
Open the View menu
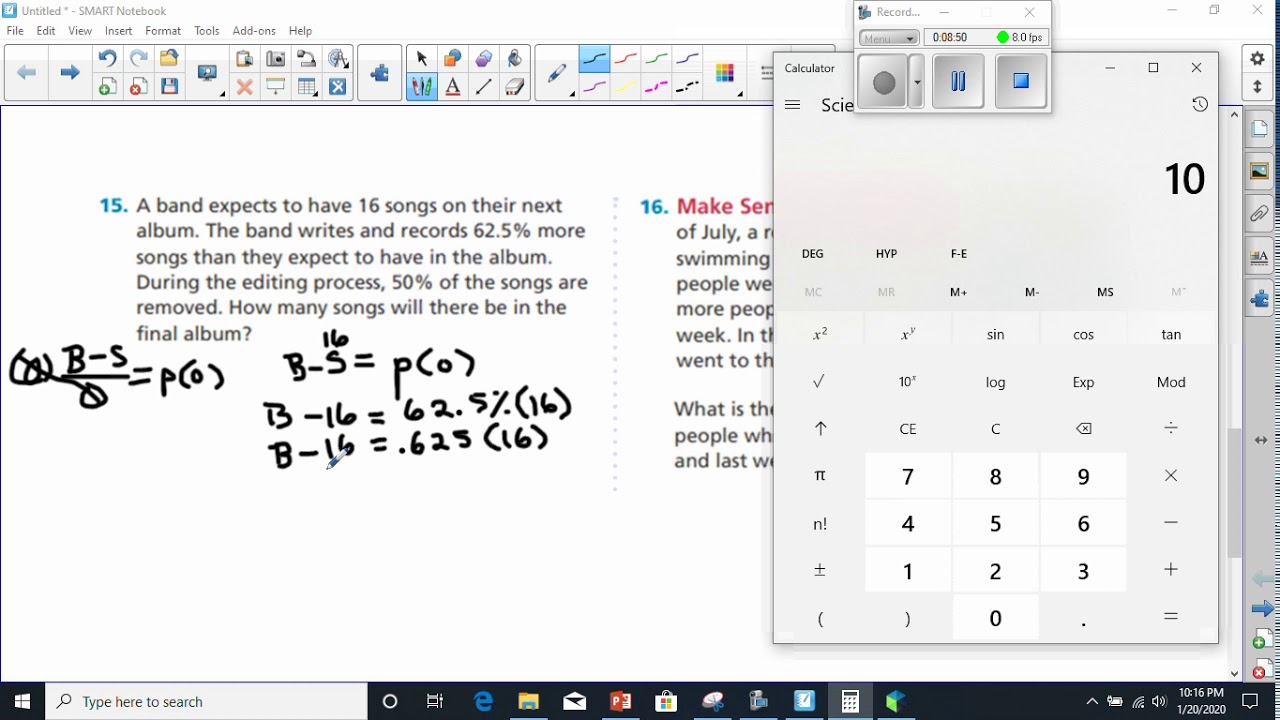[80, 31]
